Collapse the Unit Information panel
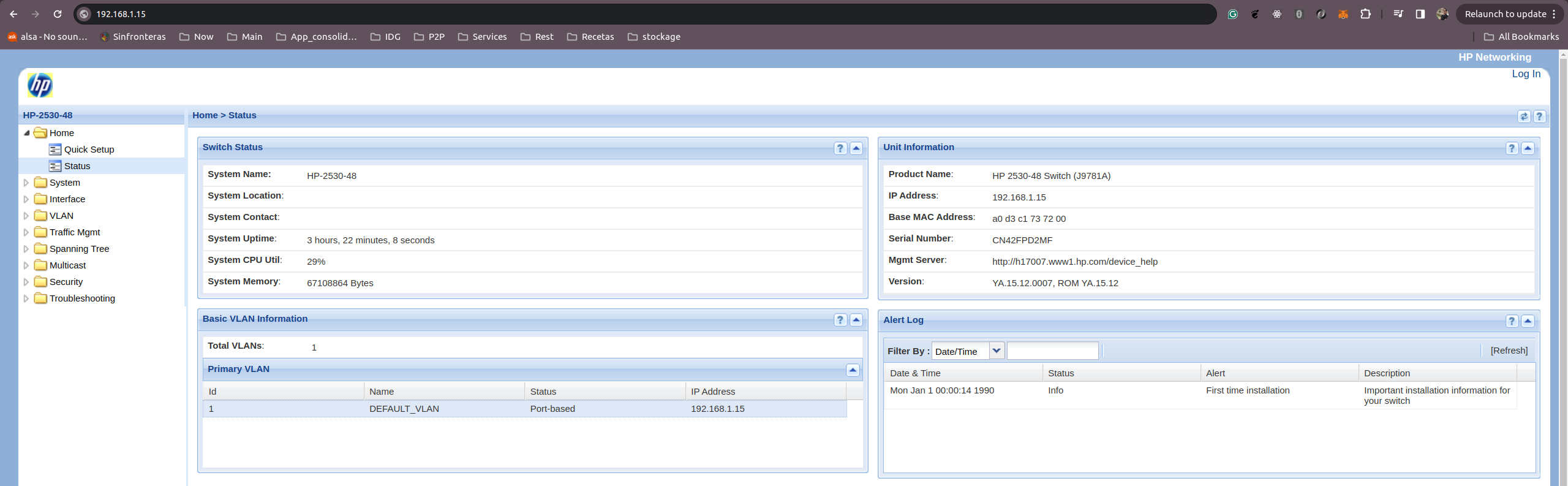Screen dimensions: 1568x486 (1528, 148)
